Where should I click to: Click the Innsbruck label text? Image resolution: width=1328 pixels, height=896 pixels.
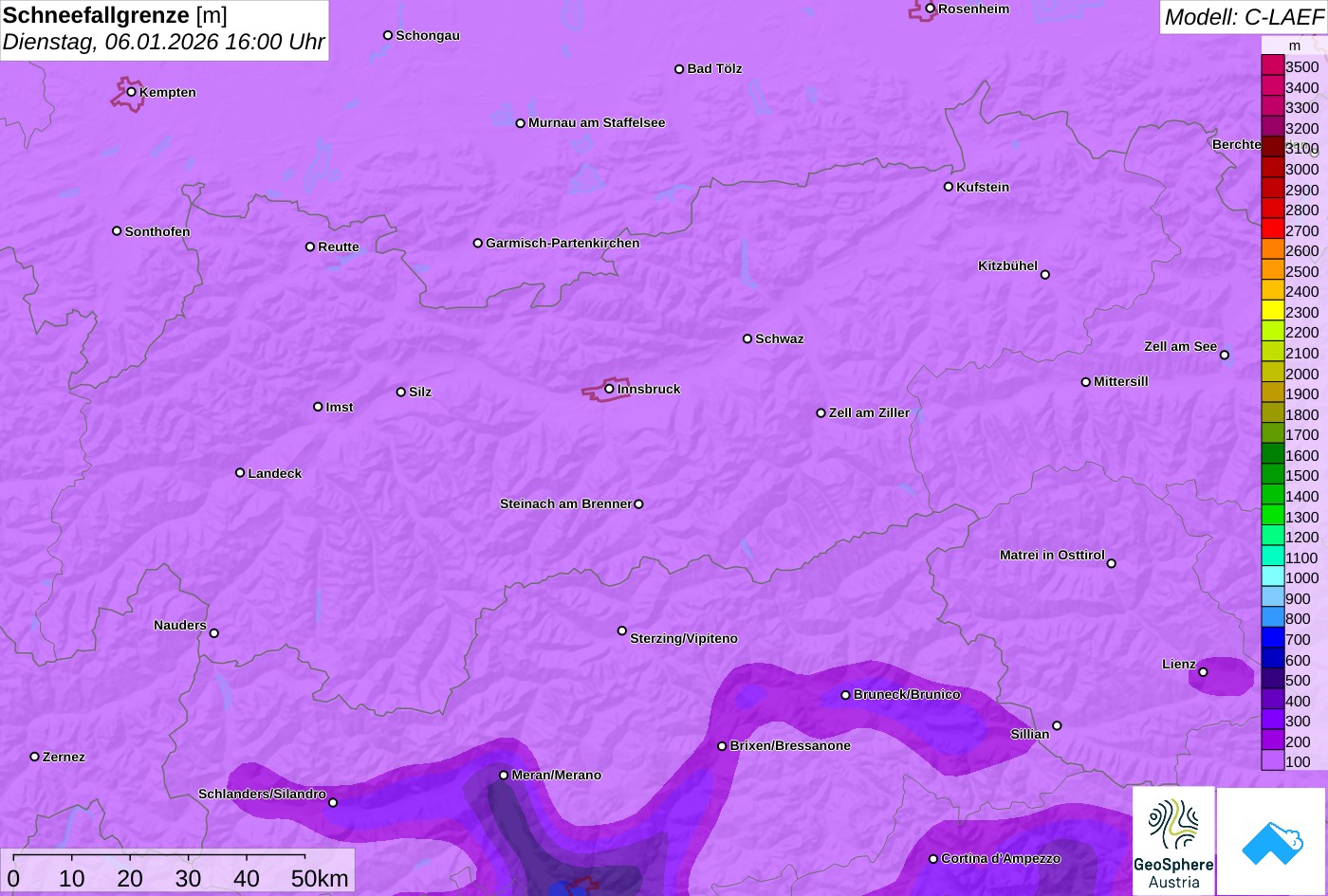pos(649,390)
